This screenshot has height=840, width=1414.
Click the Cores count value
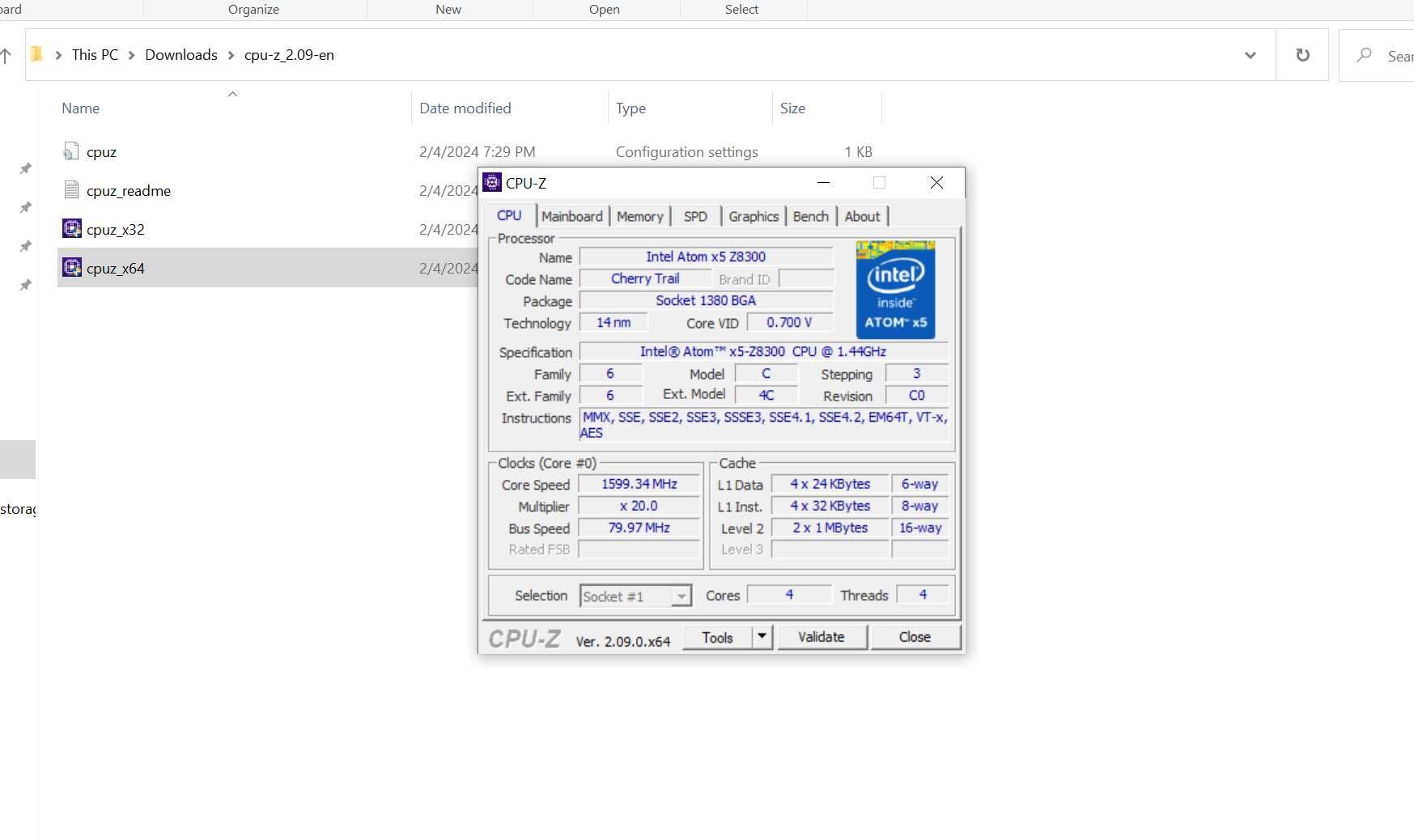coord(789,595)
